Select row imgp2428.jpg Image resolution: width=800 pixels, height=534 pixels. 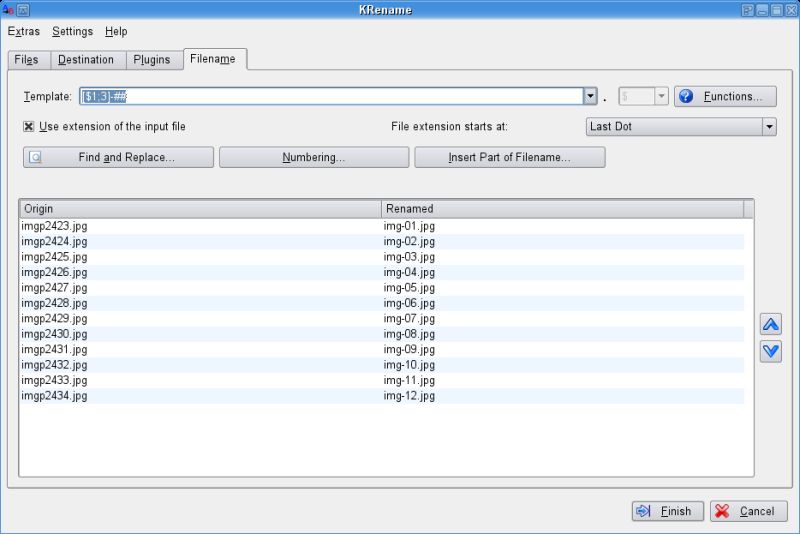pos(382,303)
